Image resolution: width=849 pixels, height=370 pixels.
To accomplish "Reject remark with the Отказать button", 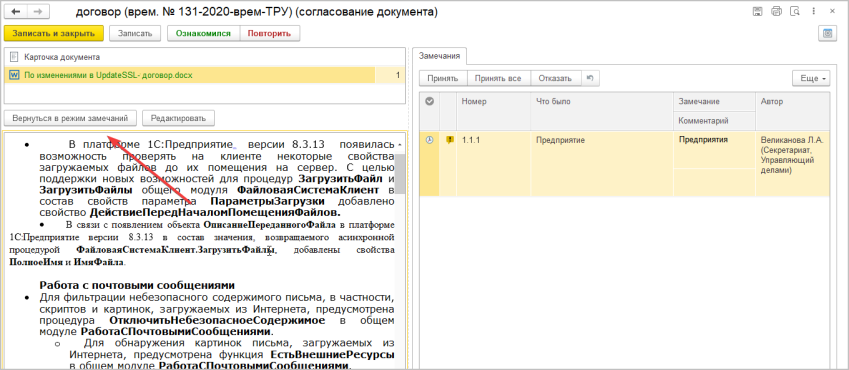I will [555, 78].
